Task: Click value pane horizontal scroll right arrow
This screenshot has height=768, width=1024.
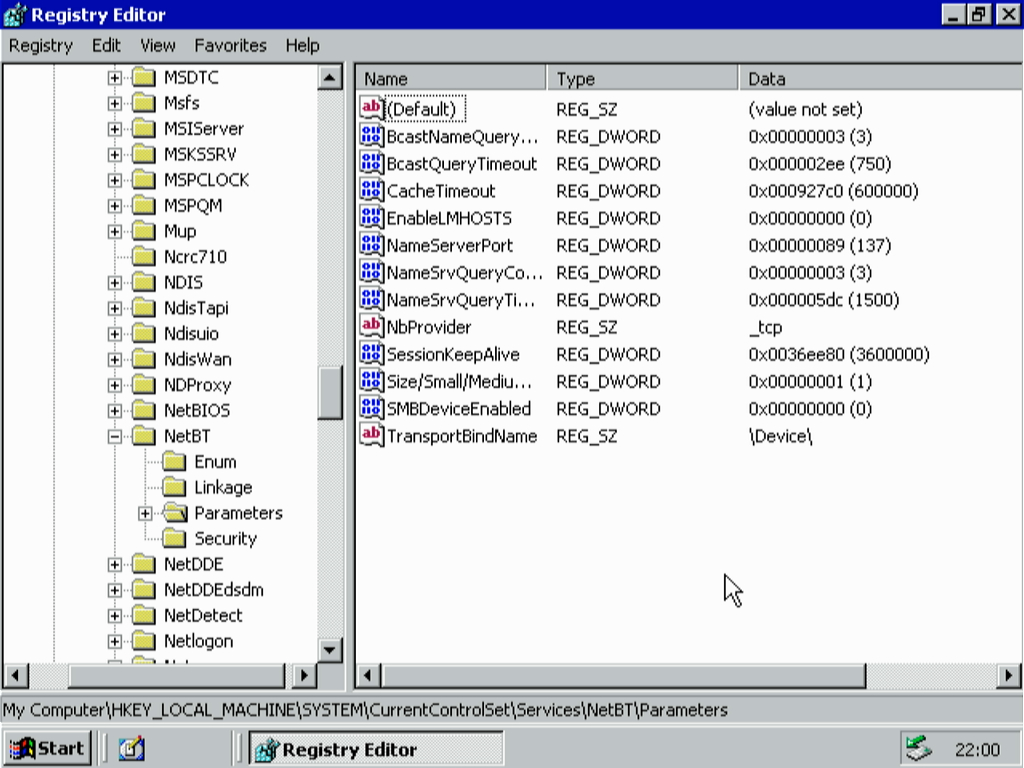Action: [x=1009, y=675]
